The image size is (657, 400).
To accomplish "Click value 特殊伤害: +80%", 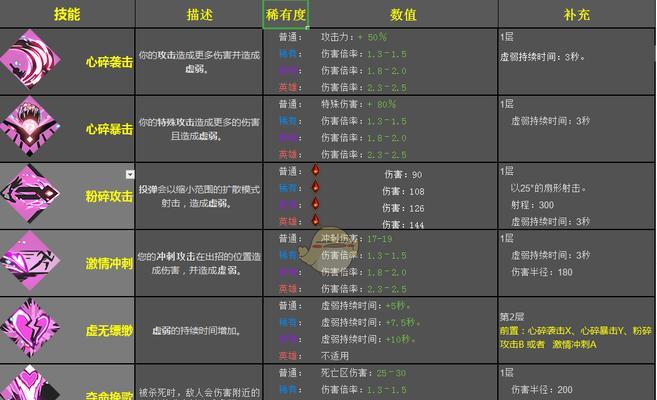I will coord(358,104).
